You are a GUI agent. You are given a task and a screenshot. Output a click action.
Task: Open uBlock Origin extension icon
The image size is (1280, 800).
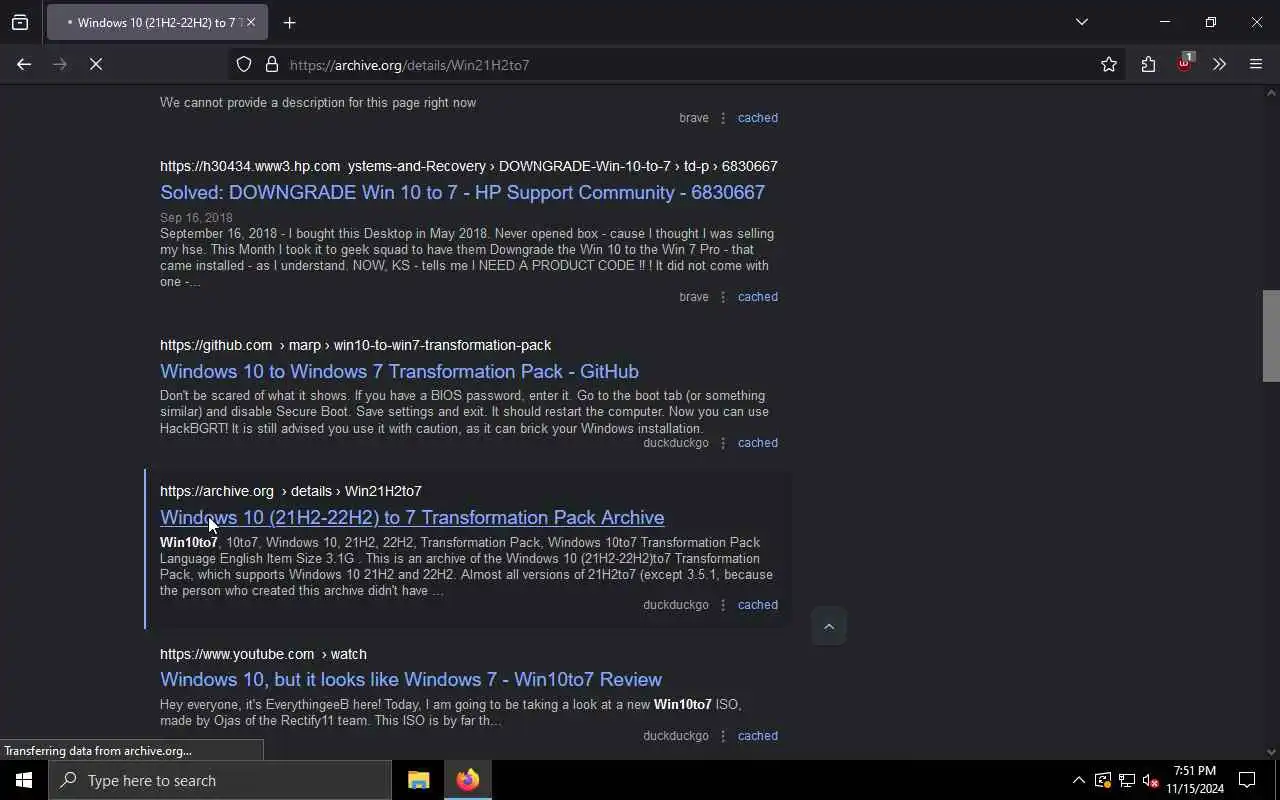[1185, 64]
